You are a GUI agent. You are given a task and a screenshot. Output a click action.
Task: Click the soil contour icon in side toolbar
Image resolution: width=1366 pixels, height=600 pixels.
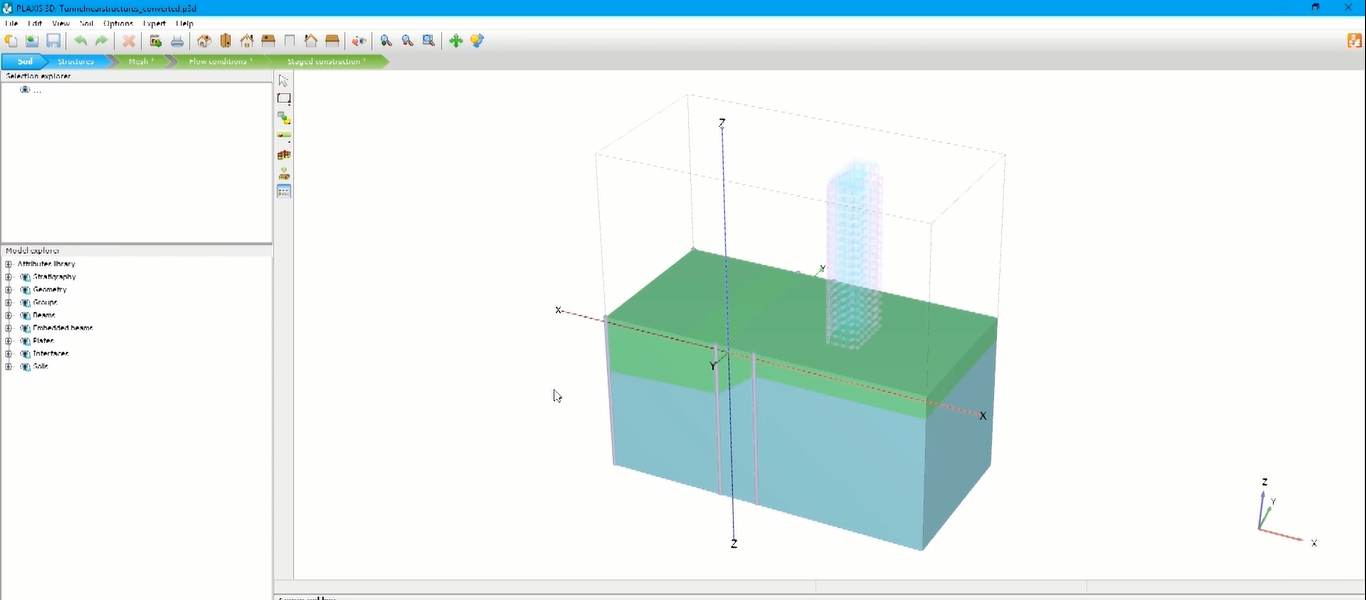[x=284, y=136]
